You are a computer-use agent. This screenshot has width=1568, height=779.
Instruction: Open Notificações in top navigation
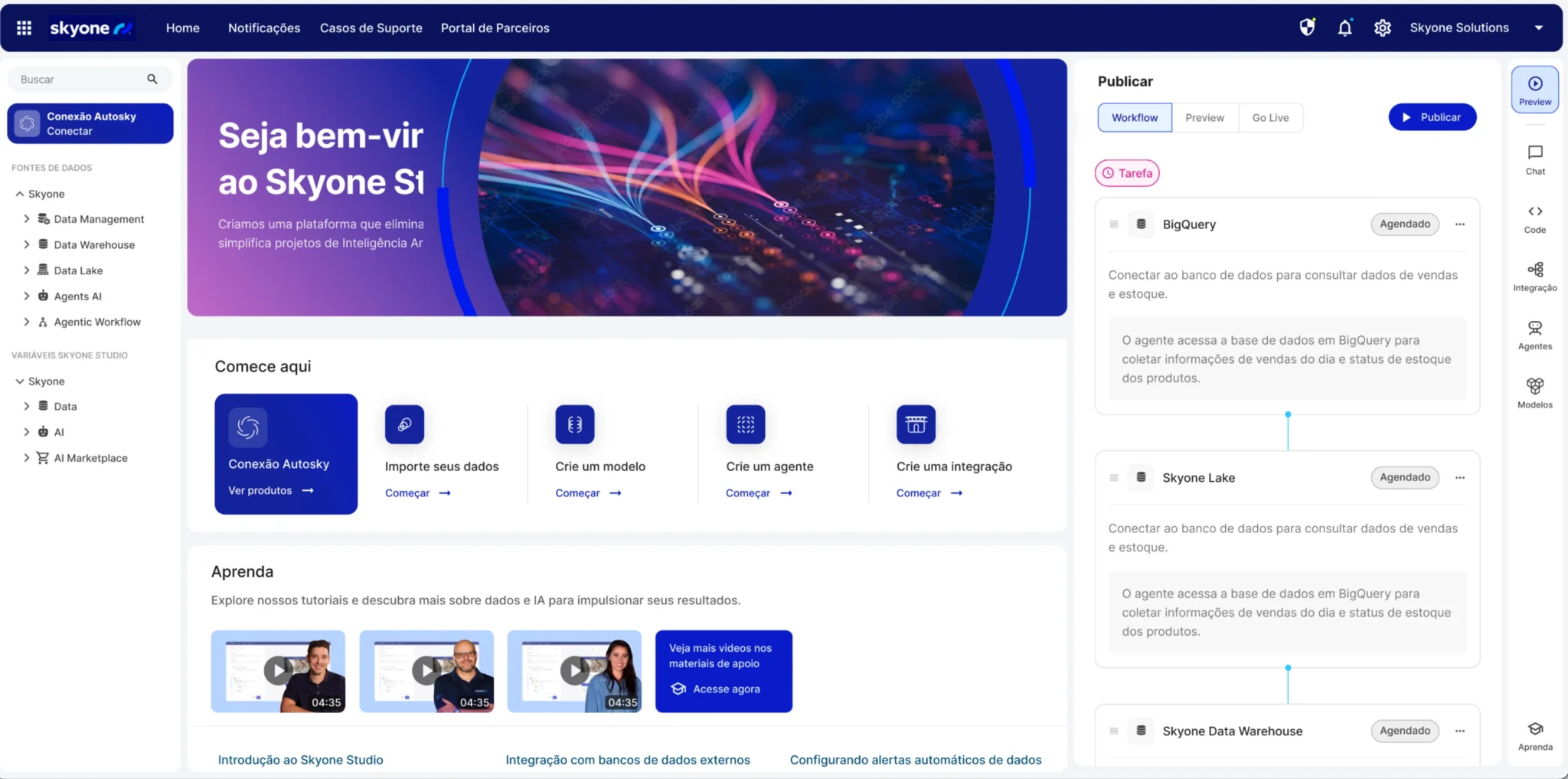coord(264,28)
